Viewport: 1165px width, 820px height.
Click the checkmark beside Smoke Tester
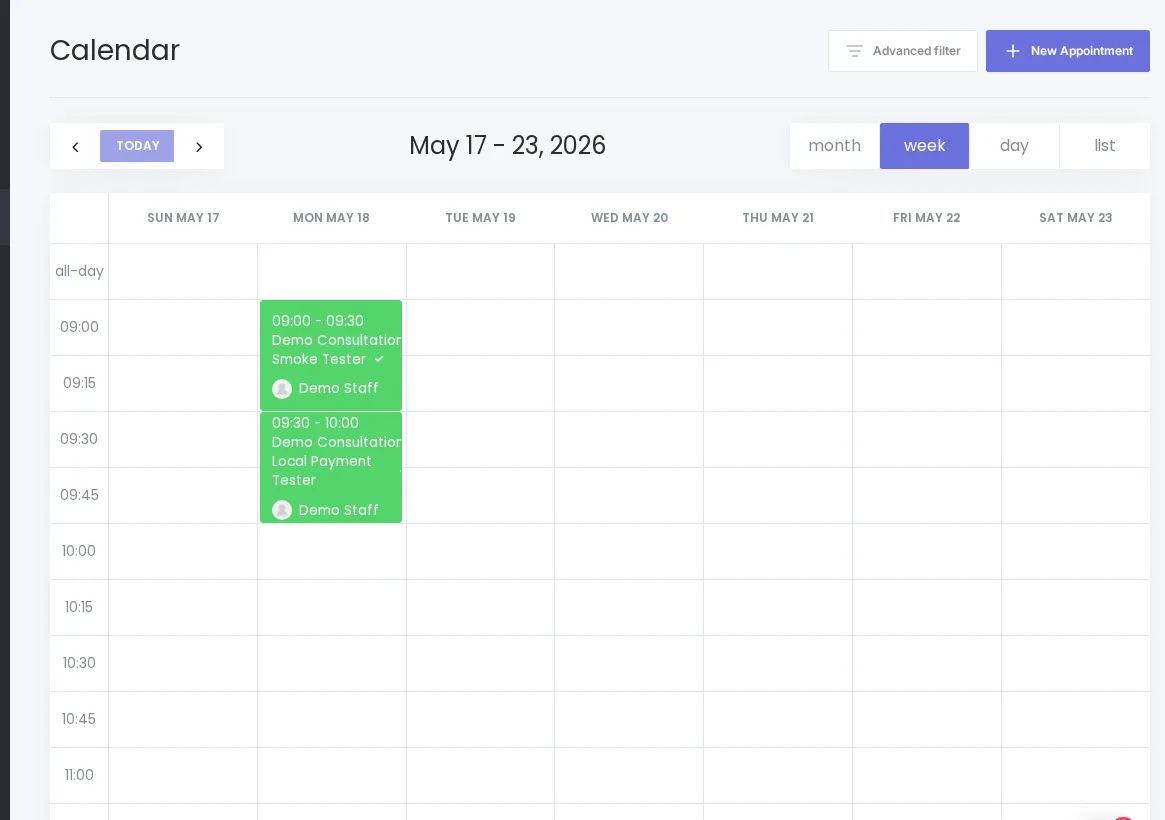[379, 359]
